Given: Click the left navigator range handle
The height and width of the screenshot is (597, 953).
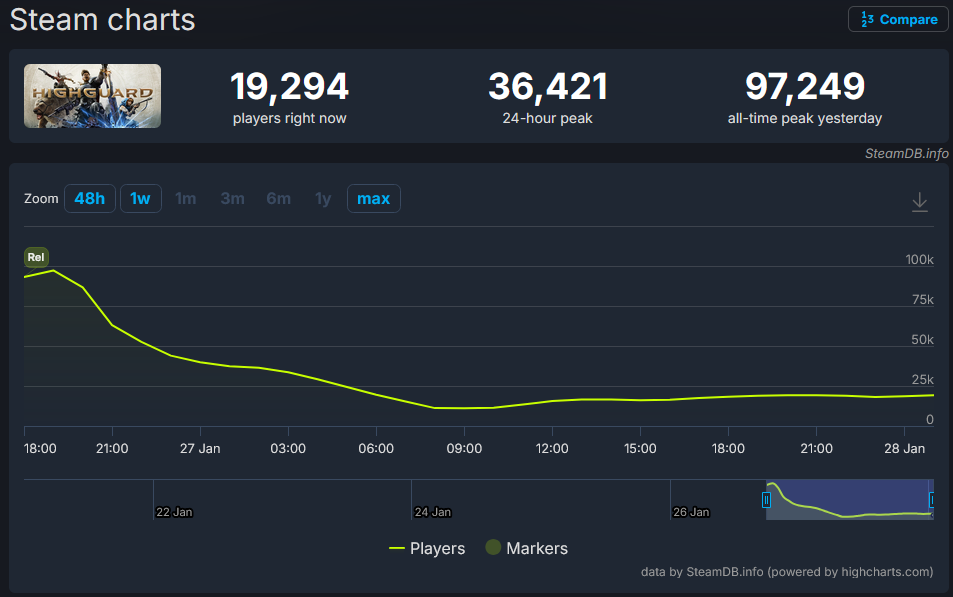Looking at the screenshot, I should [766, 500].
